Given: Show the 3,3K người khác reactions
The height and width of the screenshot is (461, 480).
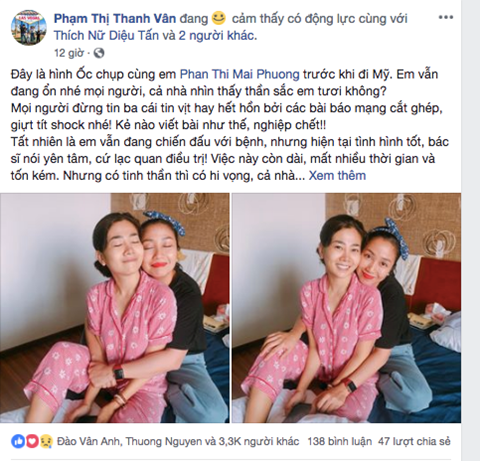Looking at the screenshot, I should coord(259,441).
